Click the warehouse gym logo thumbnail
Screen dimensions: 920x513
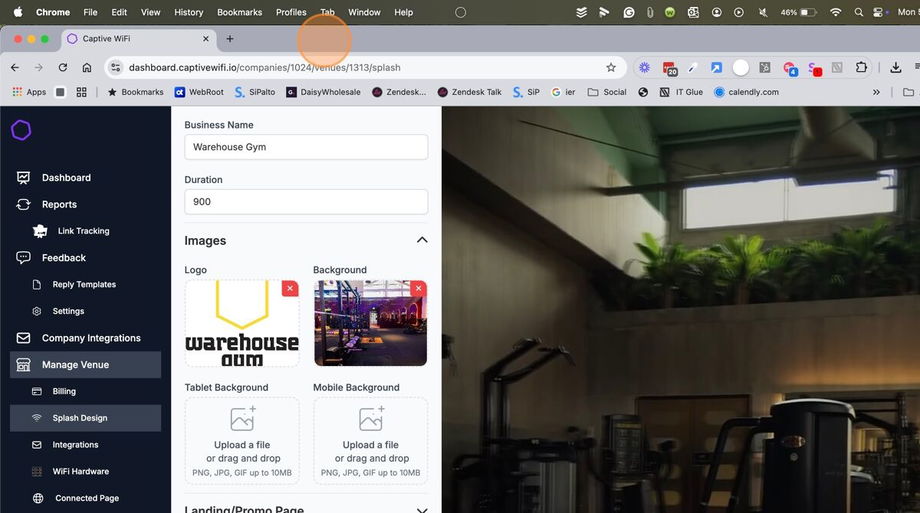click(242, 323)
